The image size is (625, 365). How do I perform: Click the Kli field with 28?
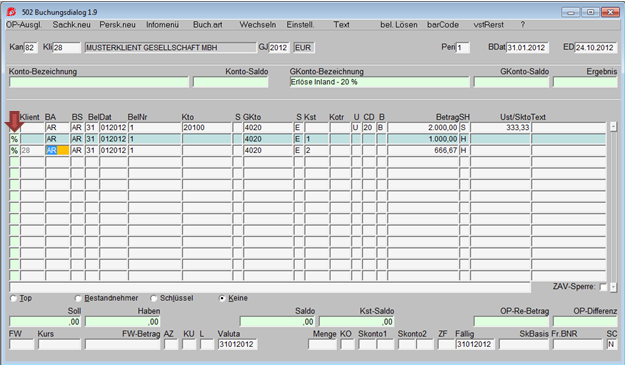point(67,48)
